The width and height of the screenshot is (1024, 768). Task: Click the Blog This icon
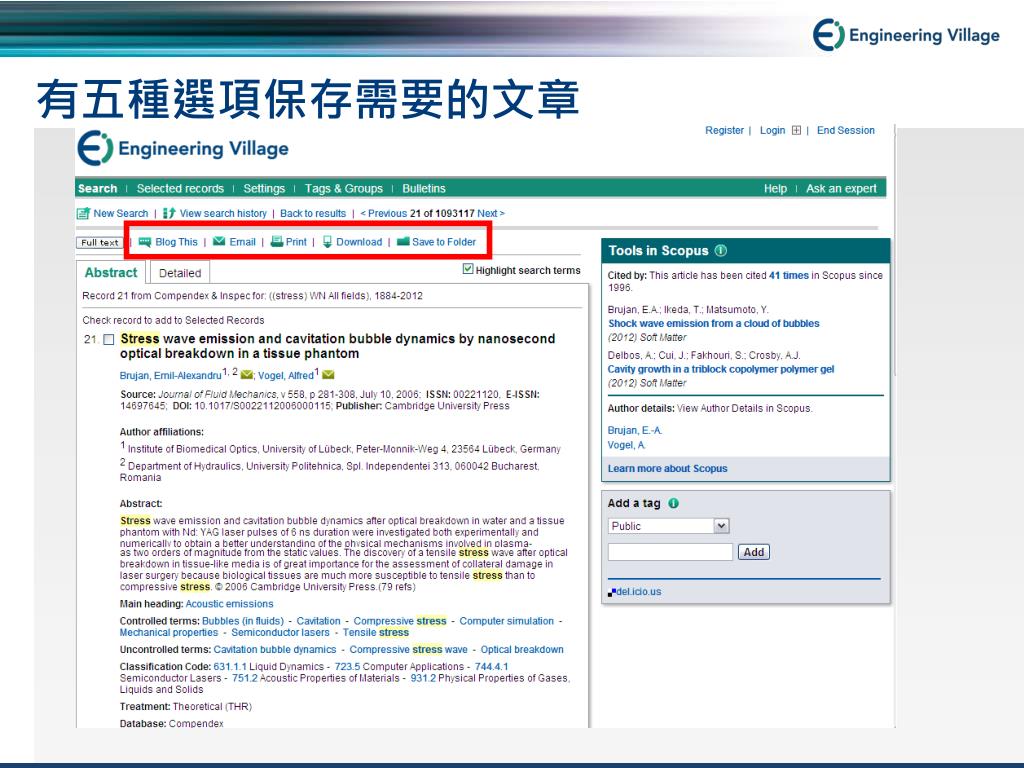tap(145, 242)
